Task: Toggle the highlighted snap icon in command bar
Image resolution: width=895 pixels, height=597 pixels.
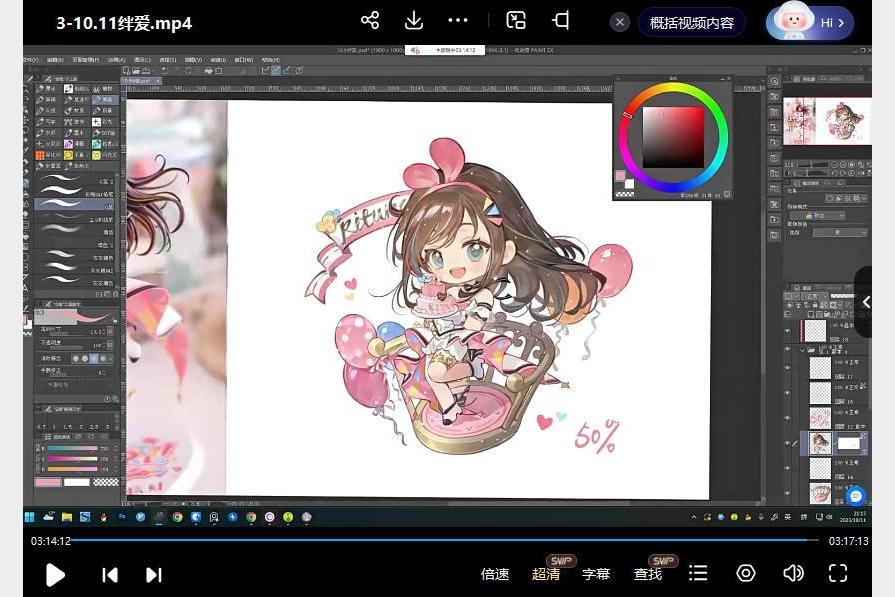Action: (276, 71)
